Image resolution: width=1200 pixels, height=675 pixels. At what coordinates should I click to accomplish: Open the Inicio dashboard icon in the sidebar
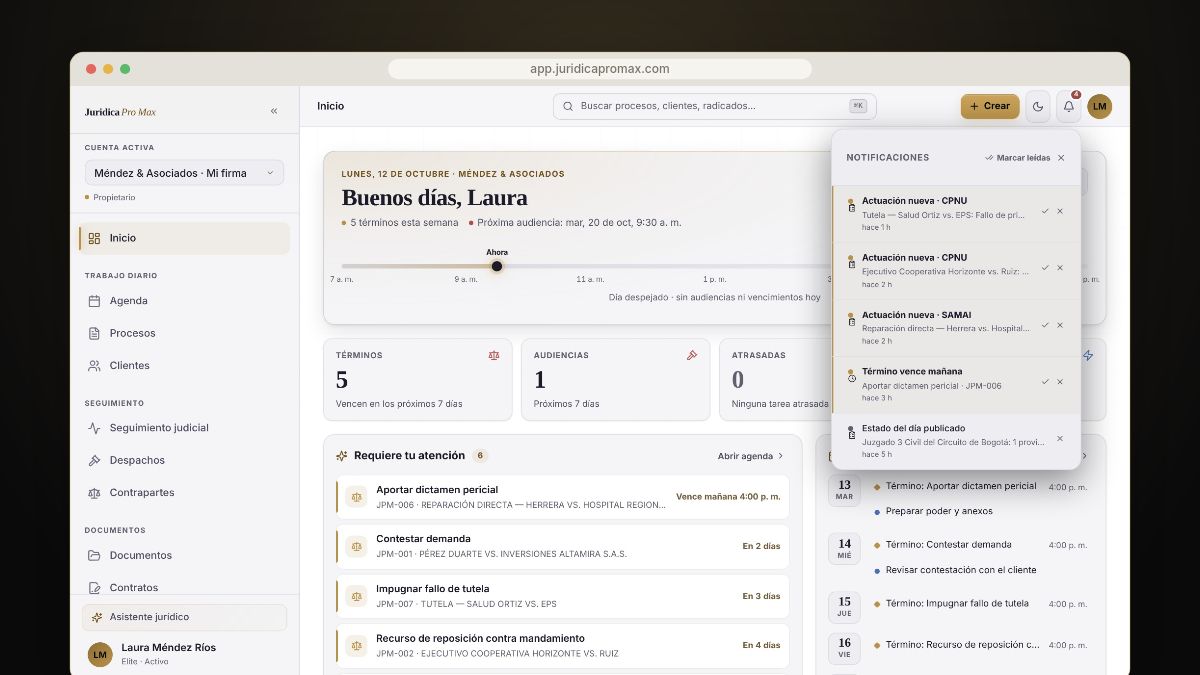tap(94, 238)
